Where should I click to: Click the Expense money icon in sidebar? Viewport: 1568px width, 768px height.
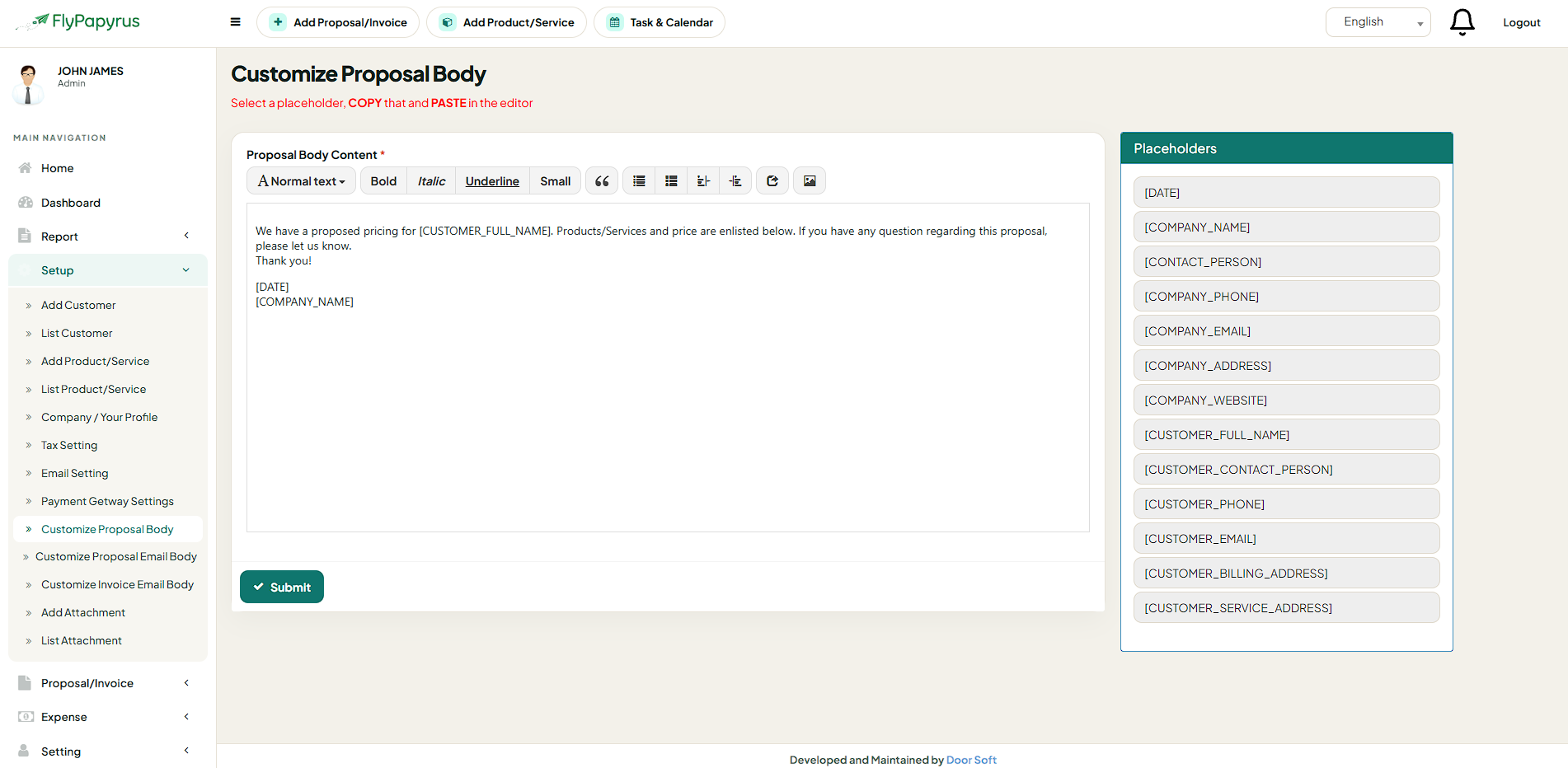[x=26, y=717]
